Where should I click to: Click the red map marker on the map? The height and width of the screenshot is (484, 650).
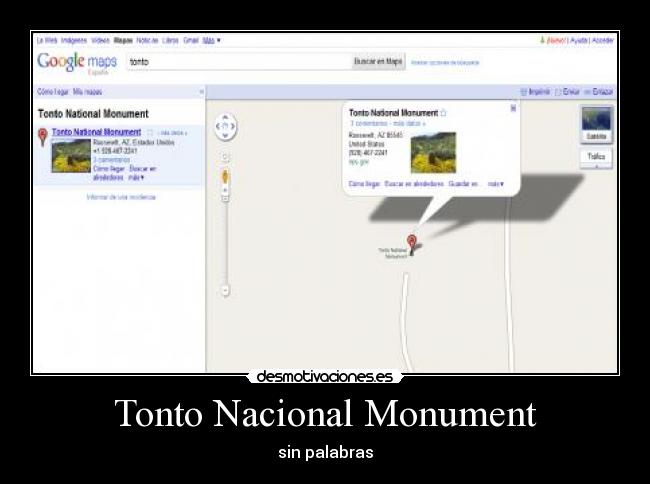click(411, 244)
